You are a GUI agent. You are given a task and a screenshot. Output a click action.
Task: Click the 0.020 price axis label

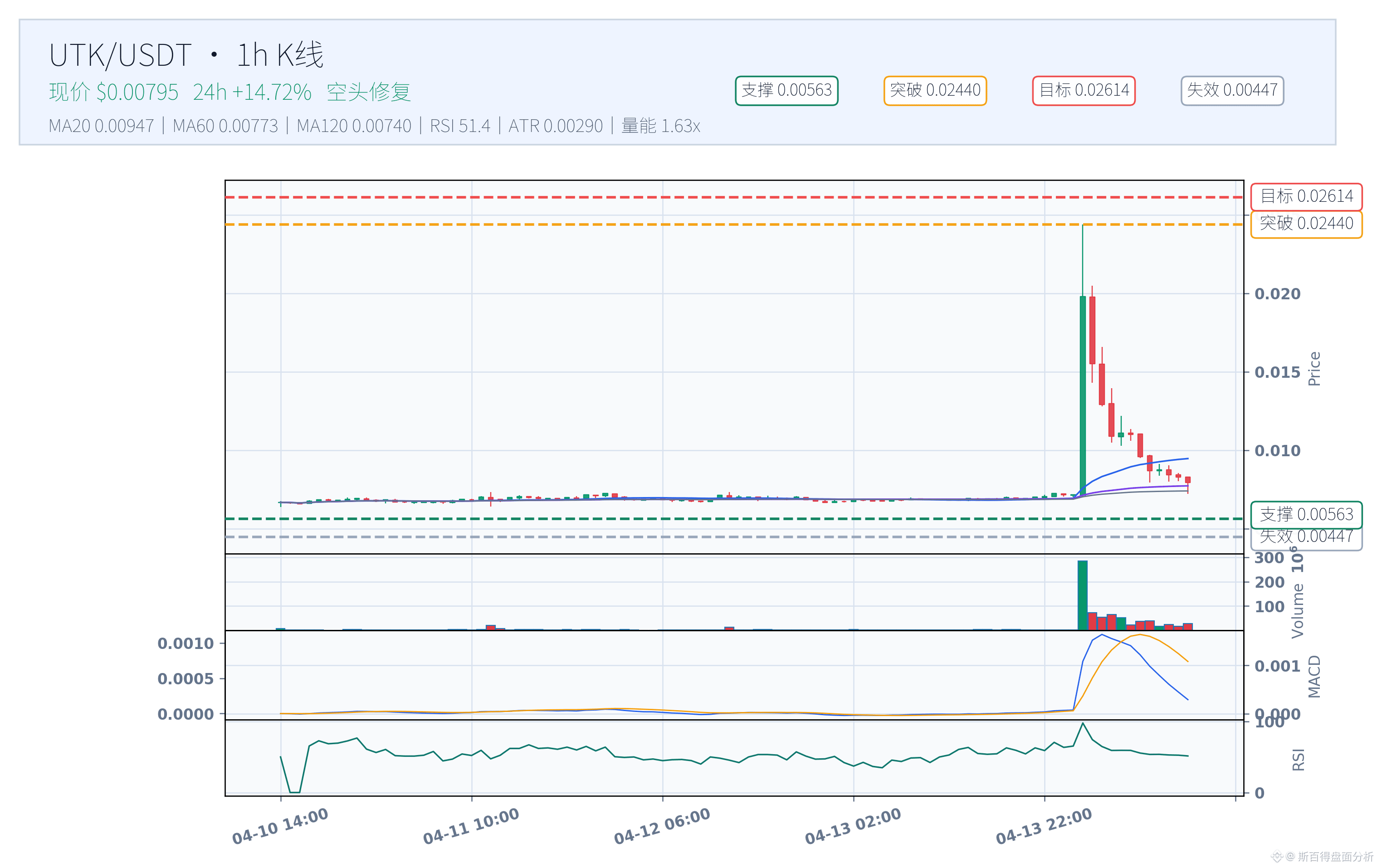tap(1278, 294)
